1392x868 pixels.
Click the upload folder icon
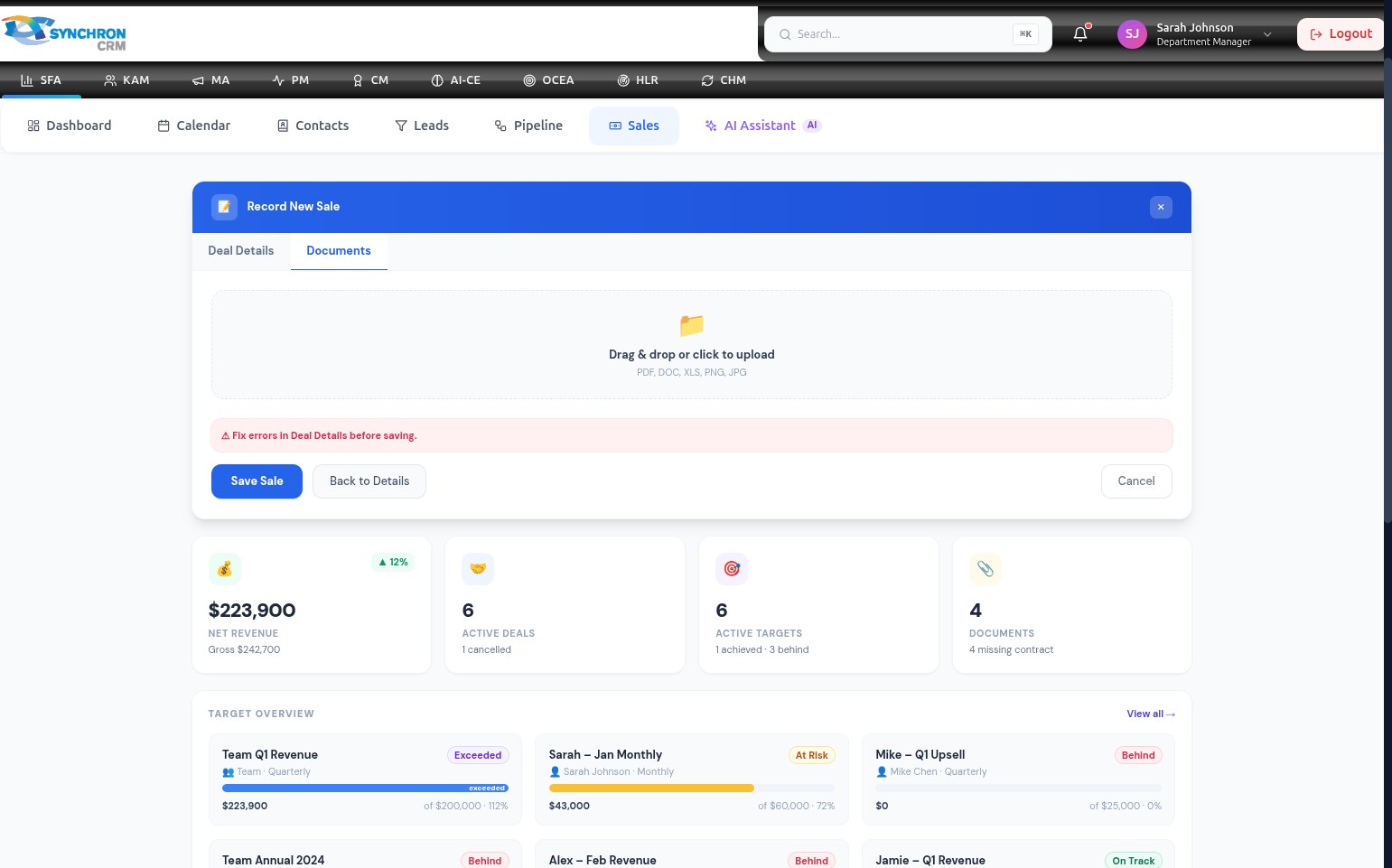click(692, 325)
